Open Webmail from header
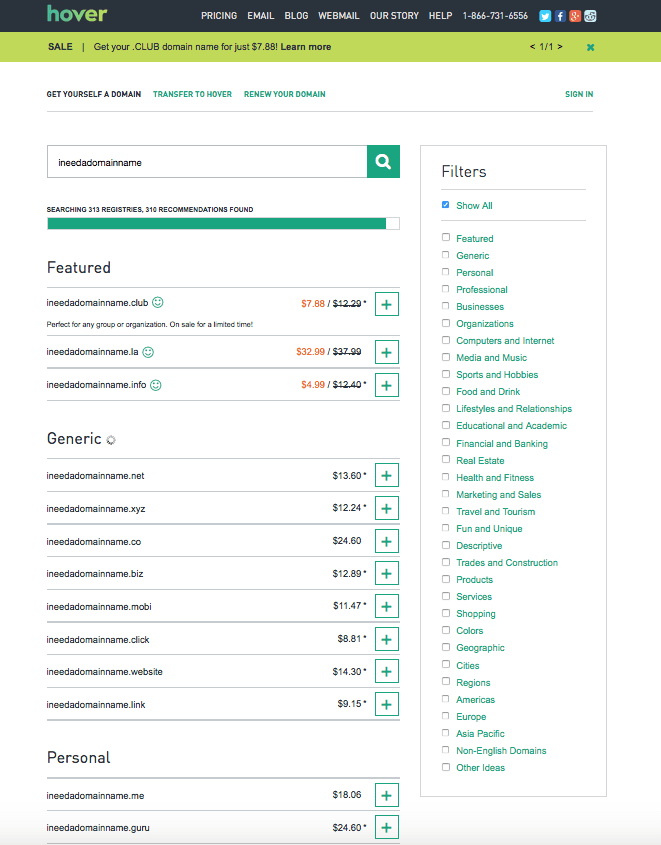 point(339,16)
